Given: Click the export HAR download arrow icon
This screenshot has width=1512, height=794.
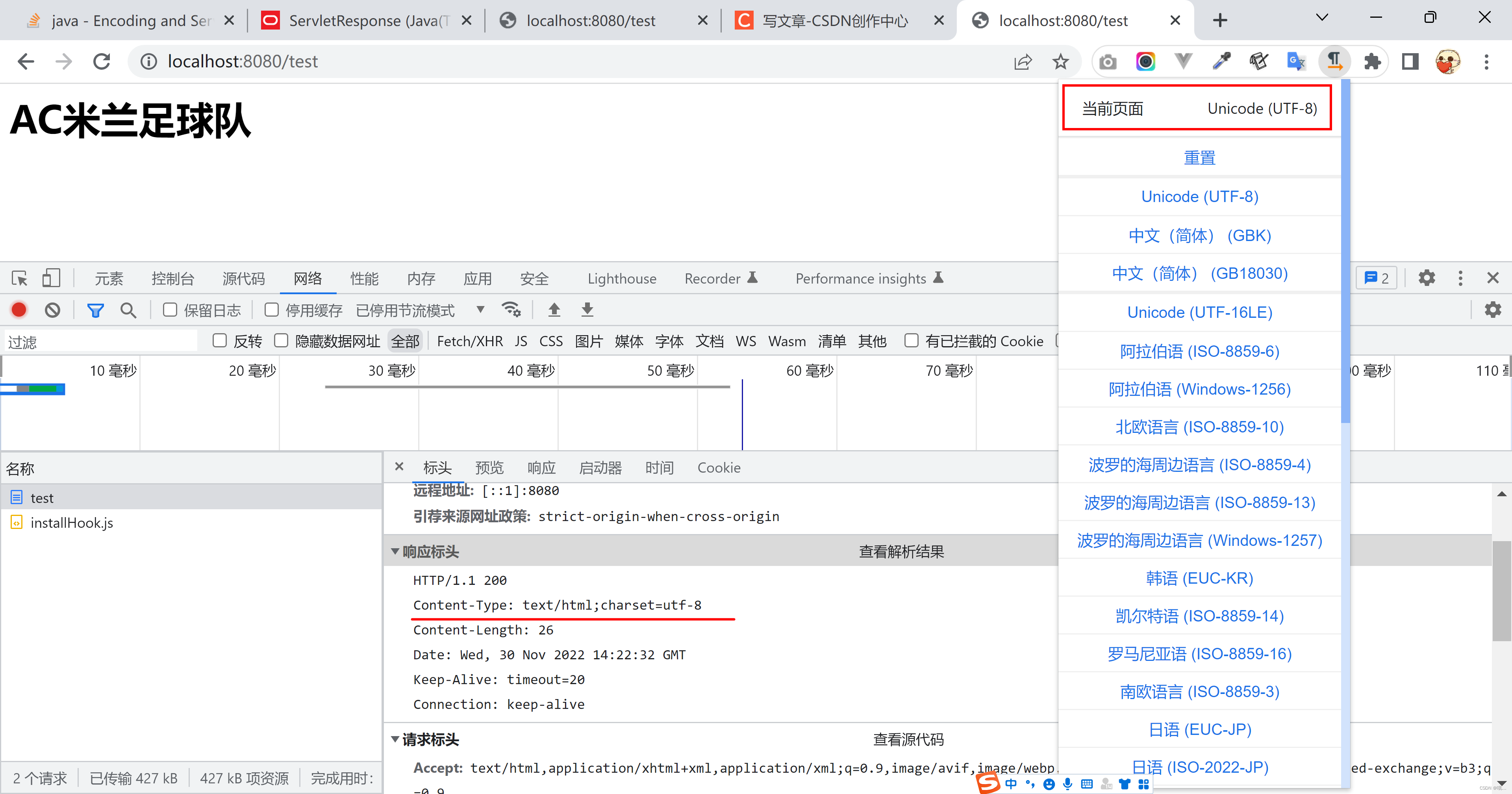Looking at the screenshot, I should pyautogui.click(x=587, y=310).
